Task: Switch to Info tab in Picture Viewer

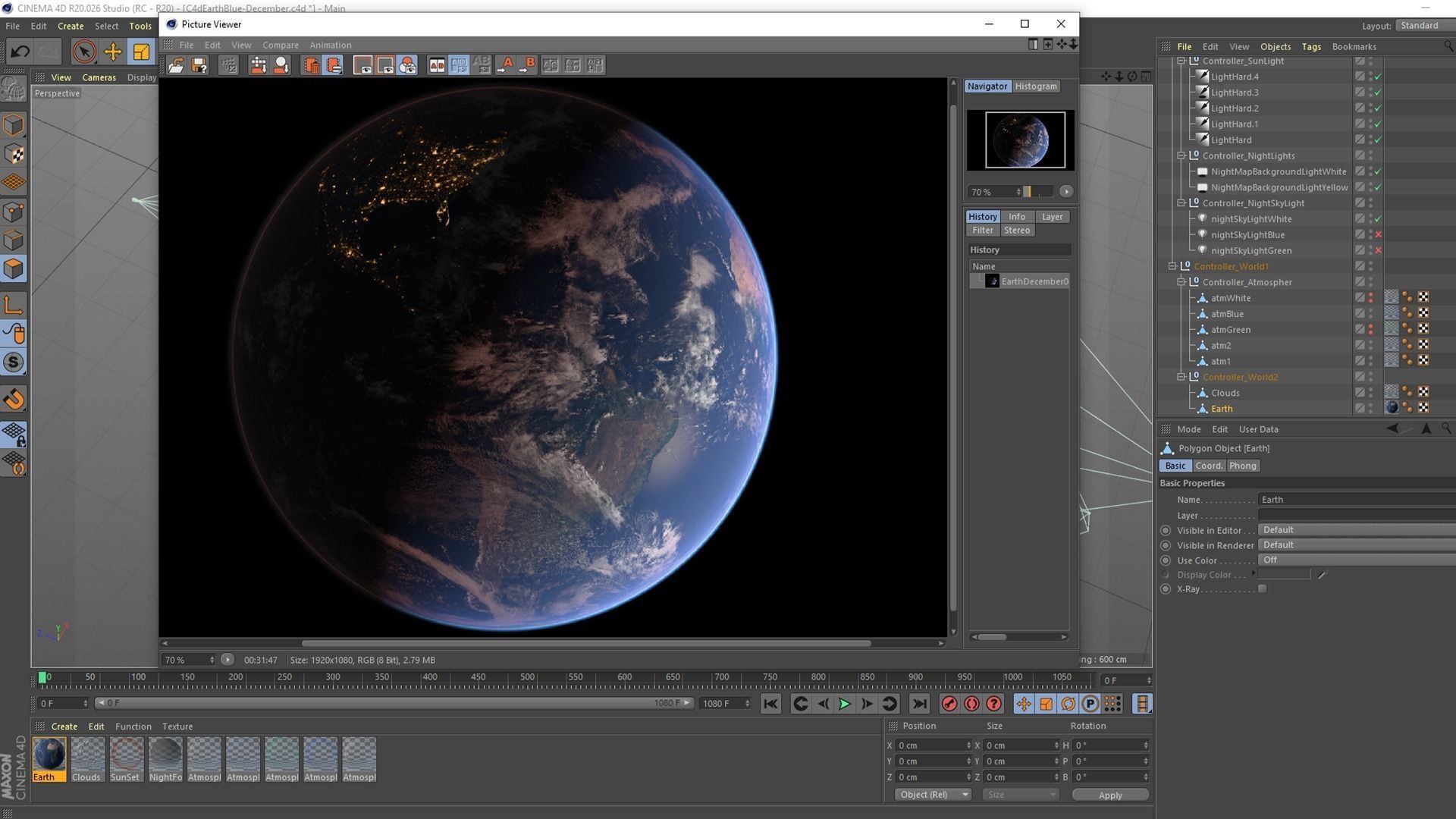Action: [x=1017, y=217]
